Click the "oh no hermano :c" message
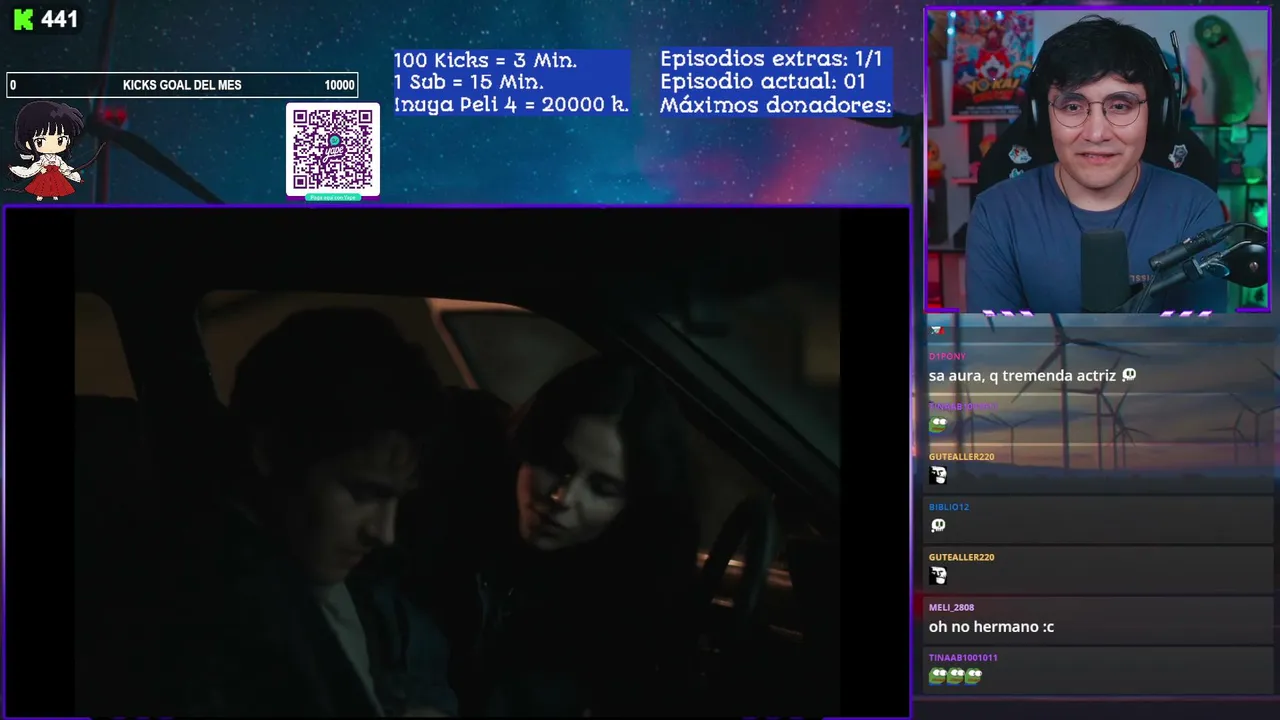This screenshot has width=1280, height=720. coord(991,627)
